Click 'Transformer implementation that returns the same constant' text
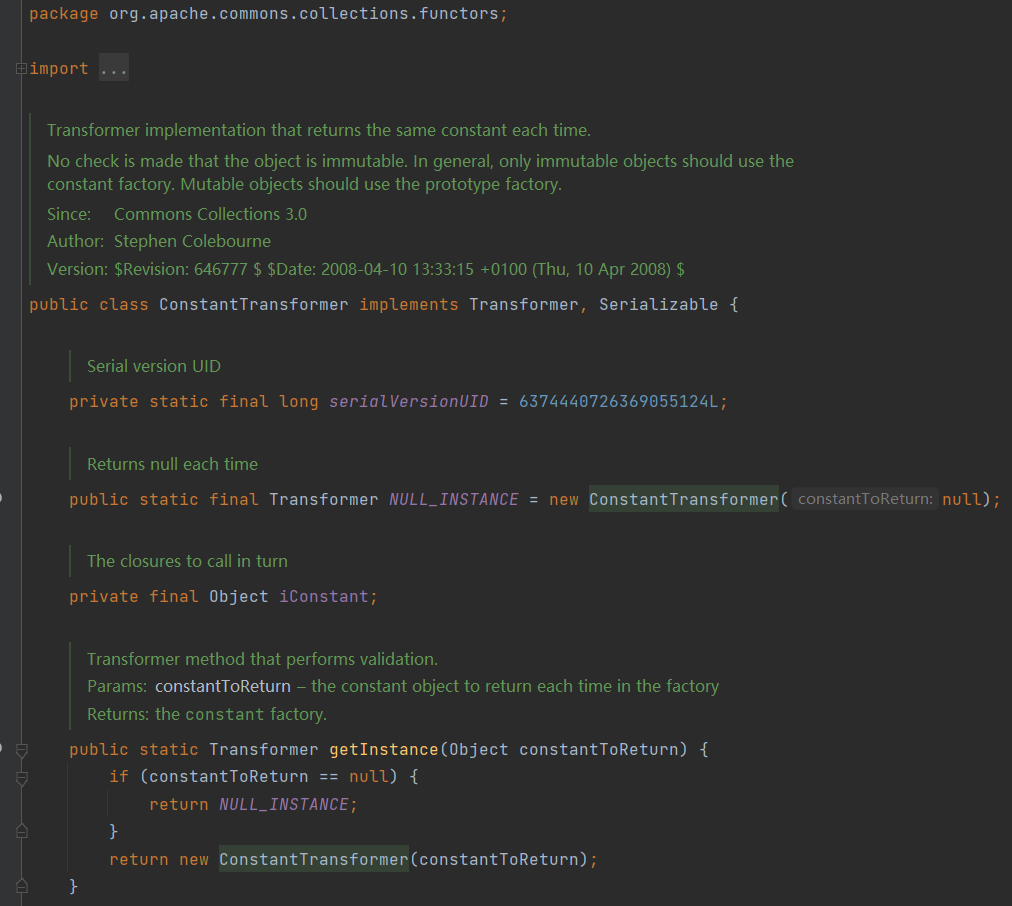Image resolution: width=1012 pixels, height=906 pixels. tap(319, 130)
